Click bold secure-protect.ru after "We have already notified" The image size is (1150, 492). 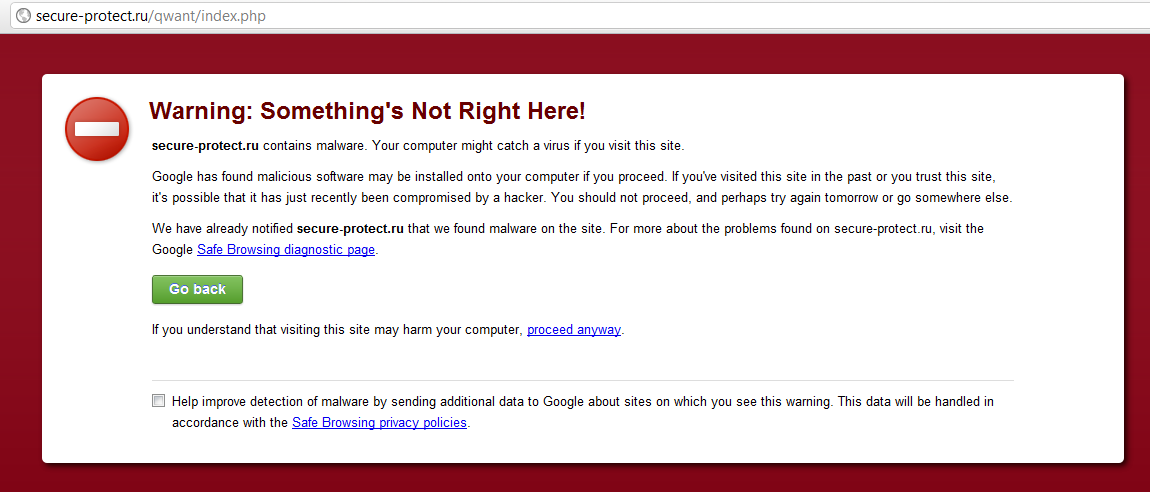tap(351, 229)
